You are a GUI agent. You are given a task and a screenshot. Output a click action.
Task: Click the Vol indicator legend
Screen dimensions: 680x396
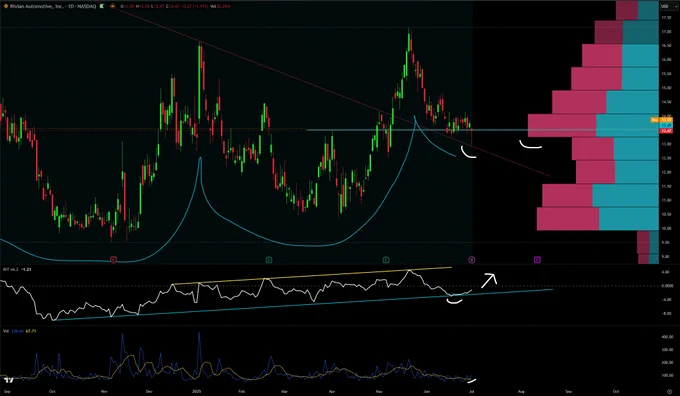[6, 331]
